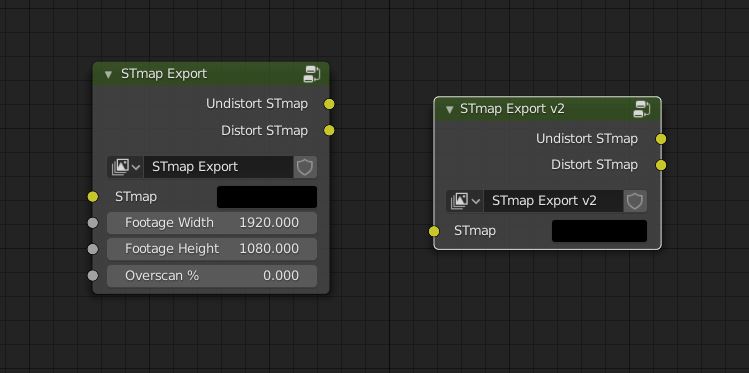Open black STmap color swatch in STmap Export v2
749x373 pixels.
click(599, 231)
